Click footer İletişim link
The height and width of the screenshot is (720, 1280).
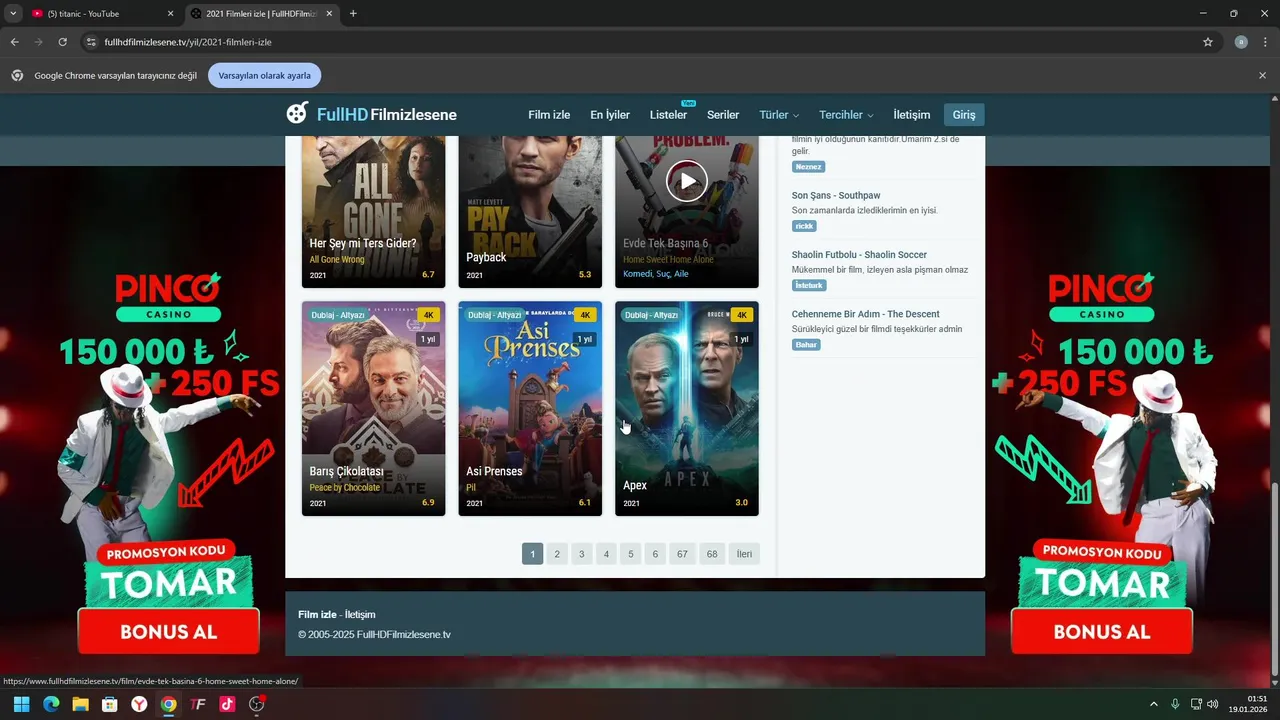(360, 614)
